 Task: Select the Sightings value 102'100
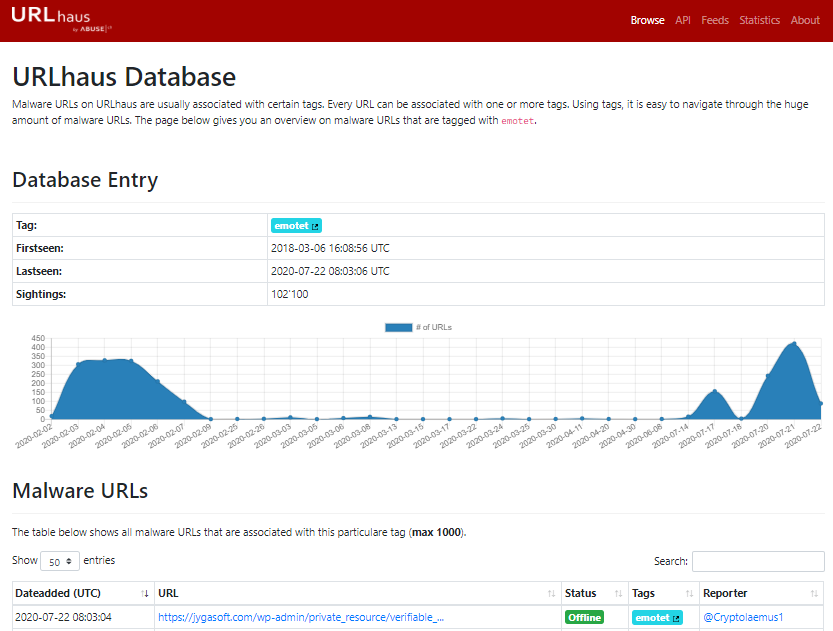pyautogui.click(x=290, y=294)
